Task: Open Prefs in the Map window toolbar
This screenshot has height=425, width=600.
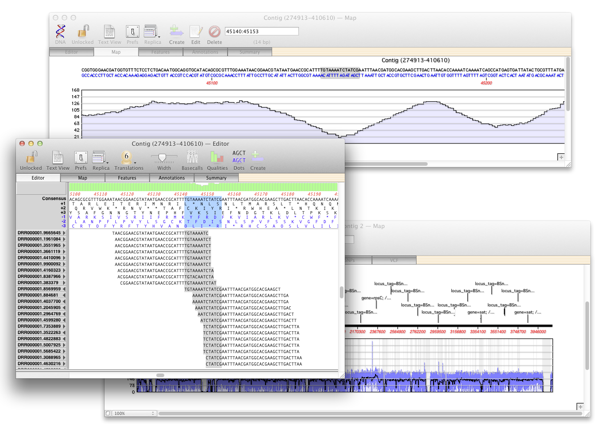Action: point(132,32)
